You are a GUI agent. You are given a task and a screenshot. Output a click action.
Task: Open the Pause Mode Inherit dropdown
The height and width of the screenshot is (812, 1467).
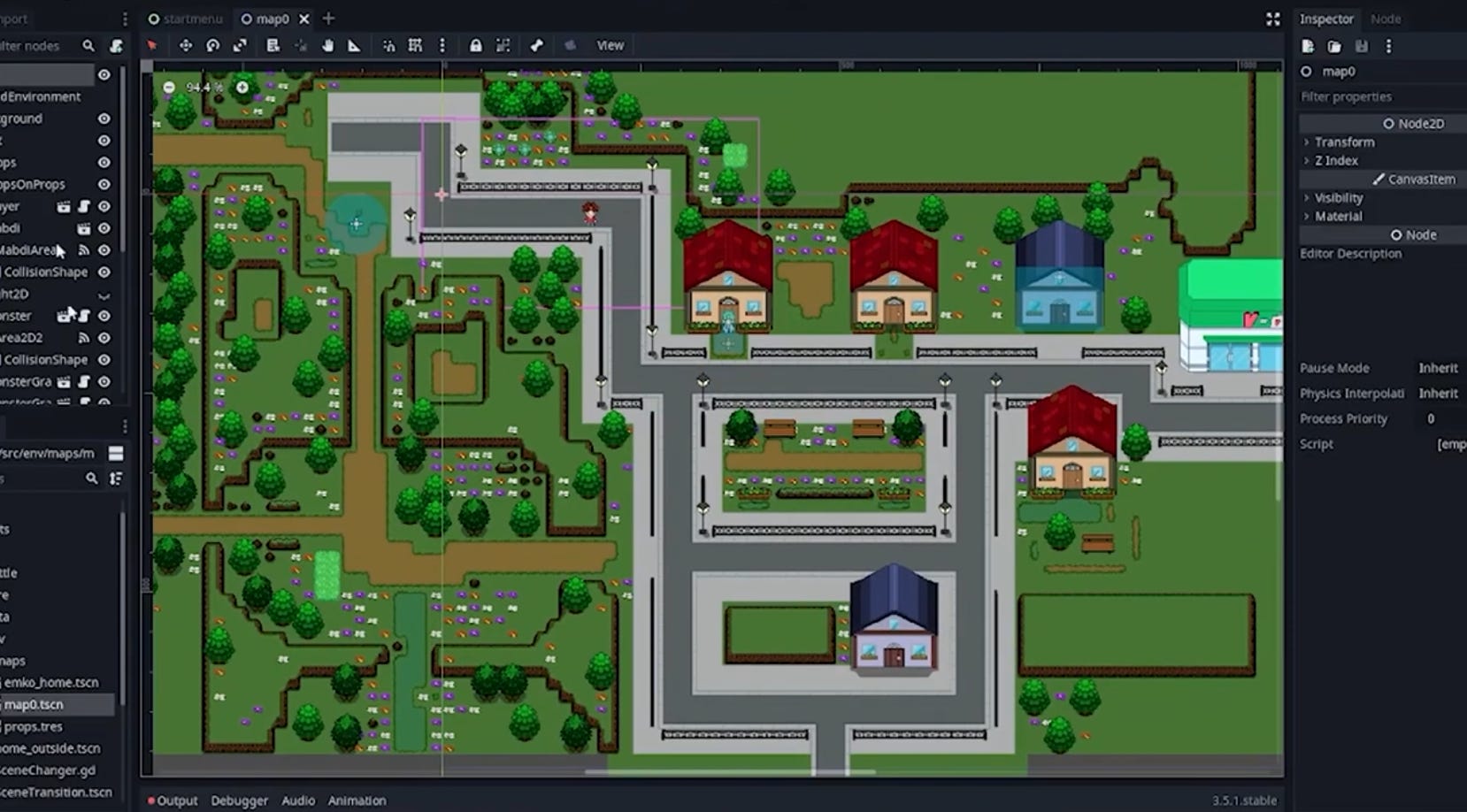tap(1439, 368)
